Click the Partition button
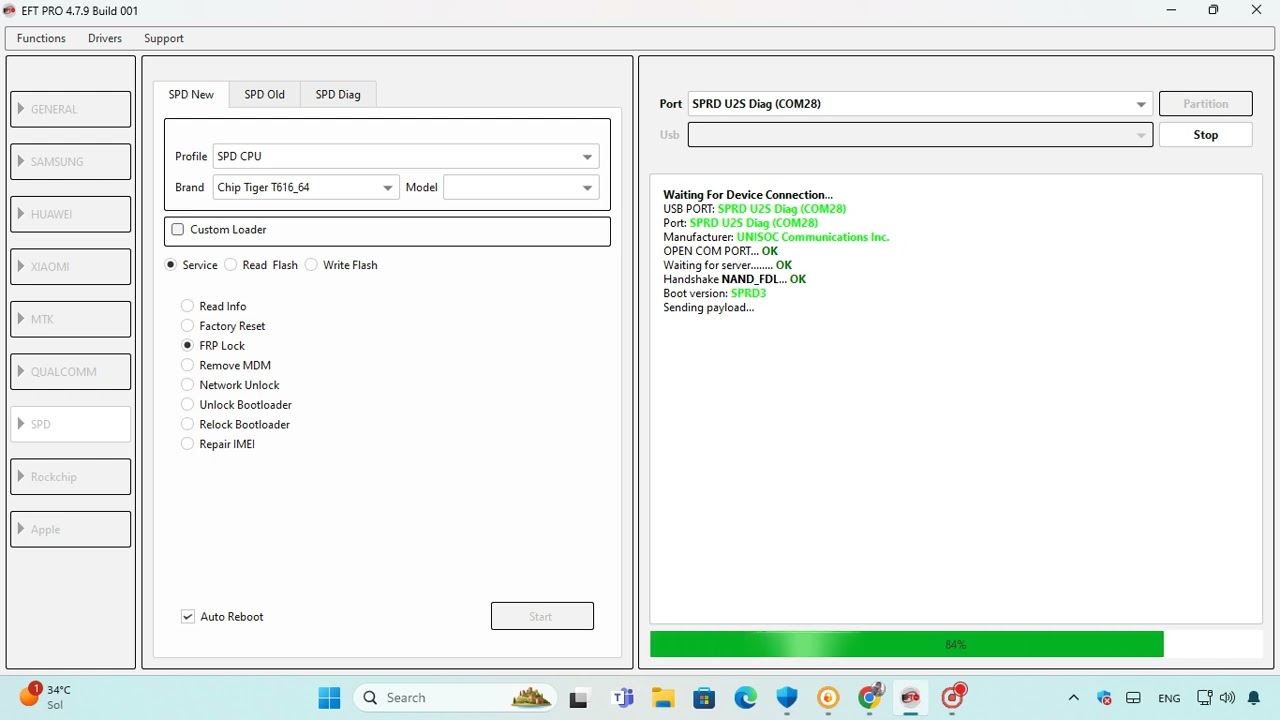The height and width of the screenshot is (720, 1280). 1206,103
